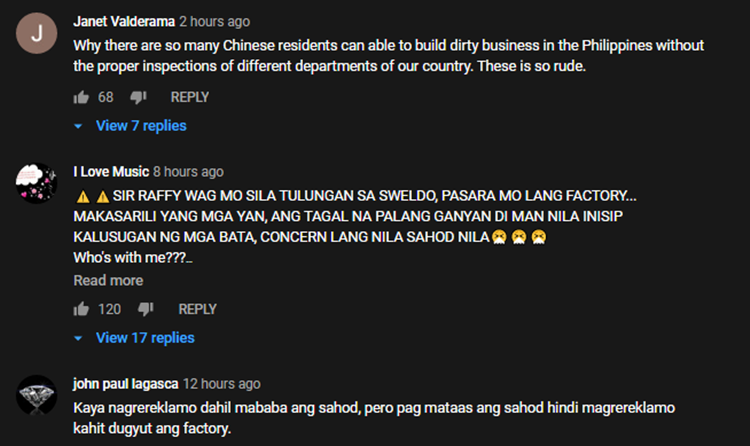Open the 8 hours ago timestamp

click(x=188, y=172)
